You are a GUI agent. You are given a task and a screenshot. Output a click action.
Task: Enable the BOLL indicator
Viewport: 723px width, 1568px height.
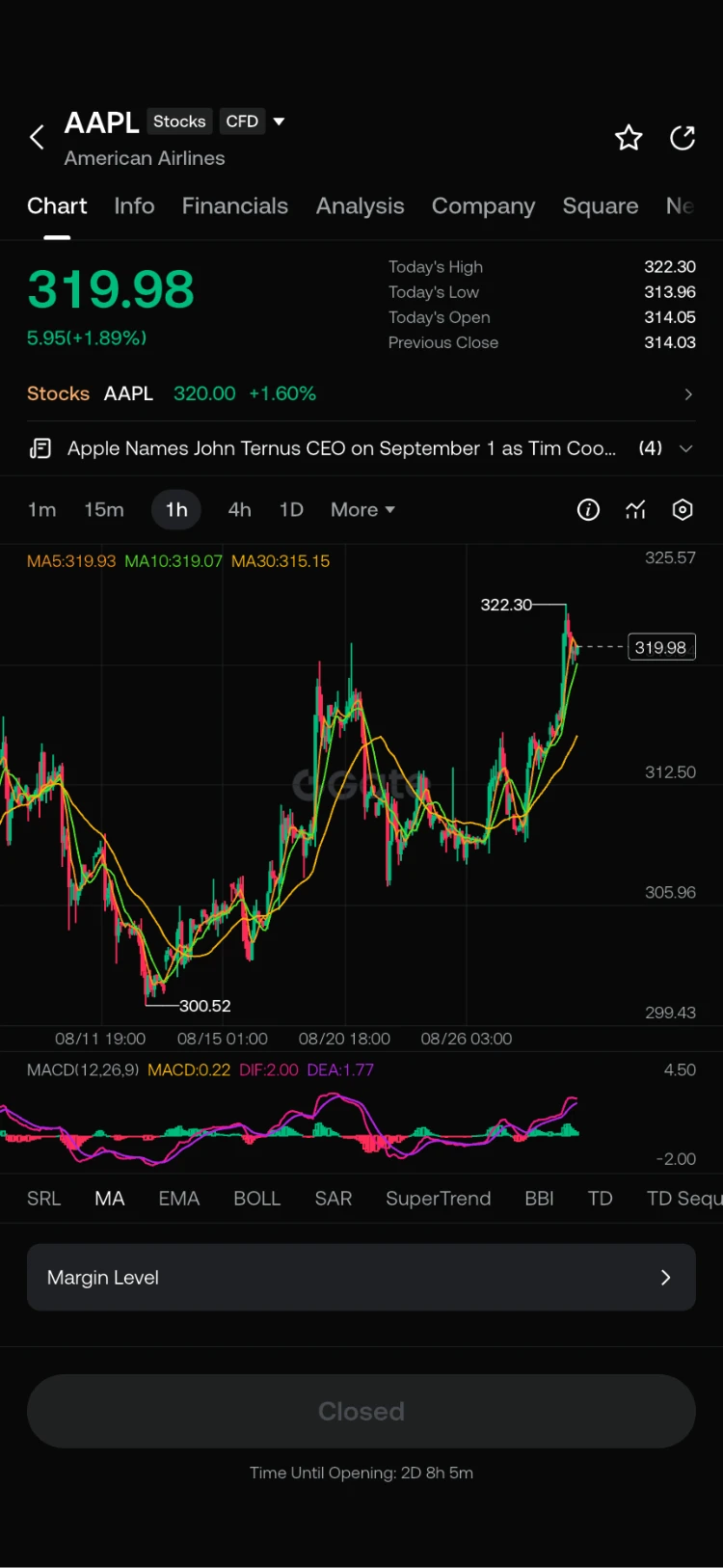pyautogui.click(x=257, y=1199)
